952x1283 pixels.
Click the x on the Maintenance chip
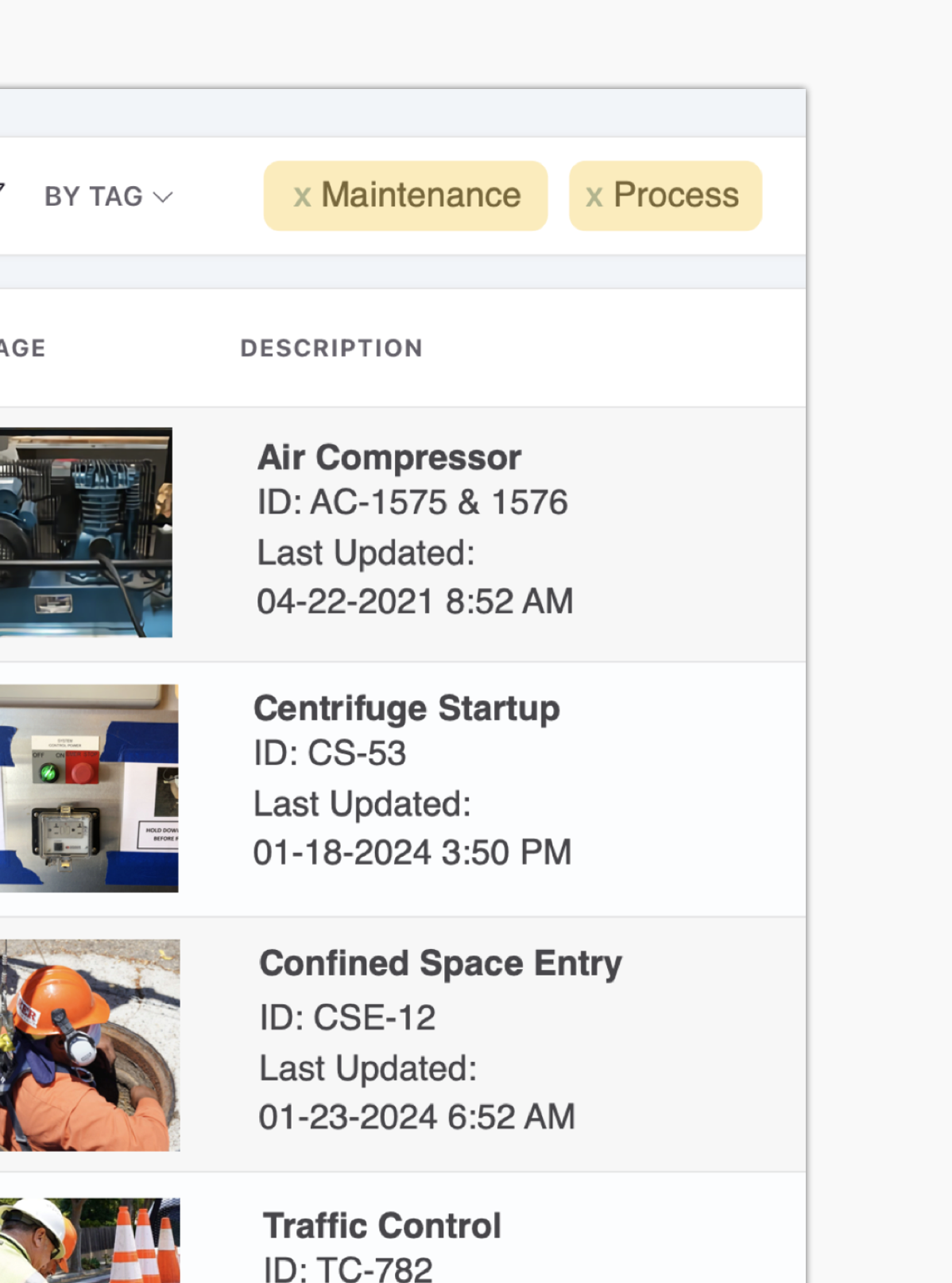coord(303,196)
